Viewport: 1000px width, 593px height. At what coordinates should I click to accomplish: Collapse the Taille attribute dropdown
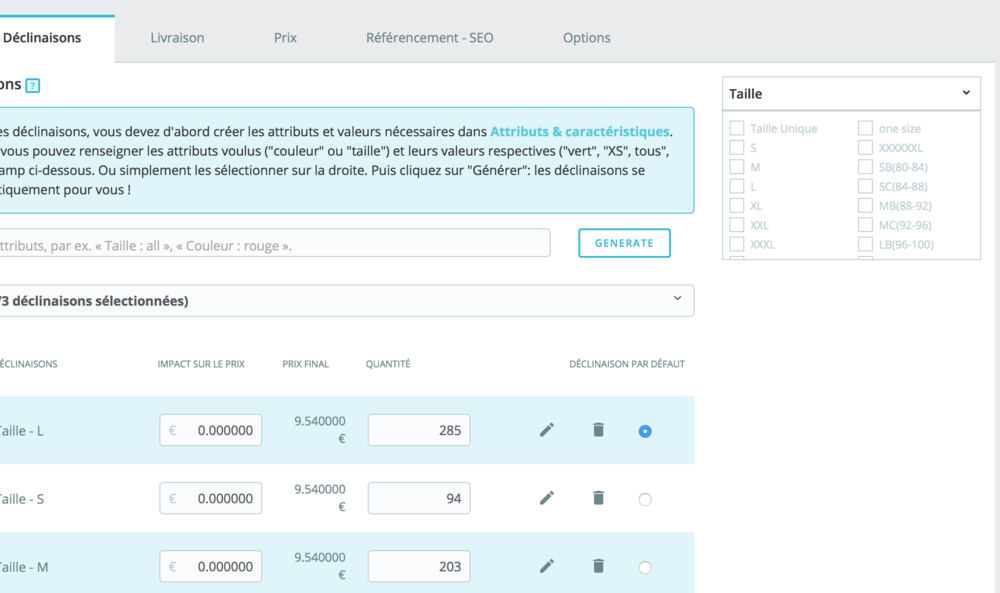click(851, 94)
